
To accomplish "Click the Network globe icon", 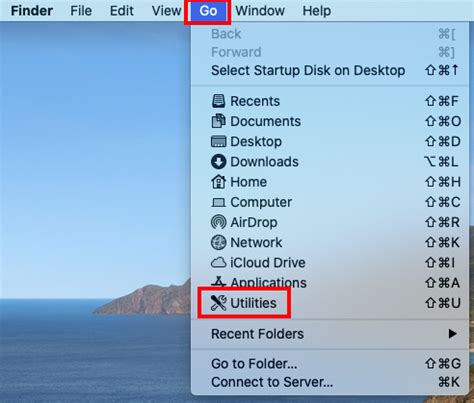I will (x=219, y=242).
